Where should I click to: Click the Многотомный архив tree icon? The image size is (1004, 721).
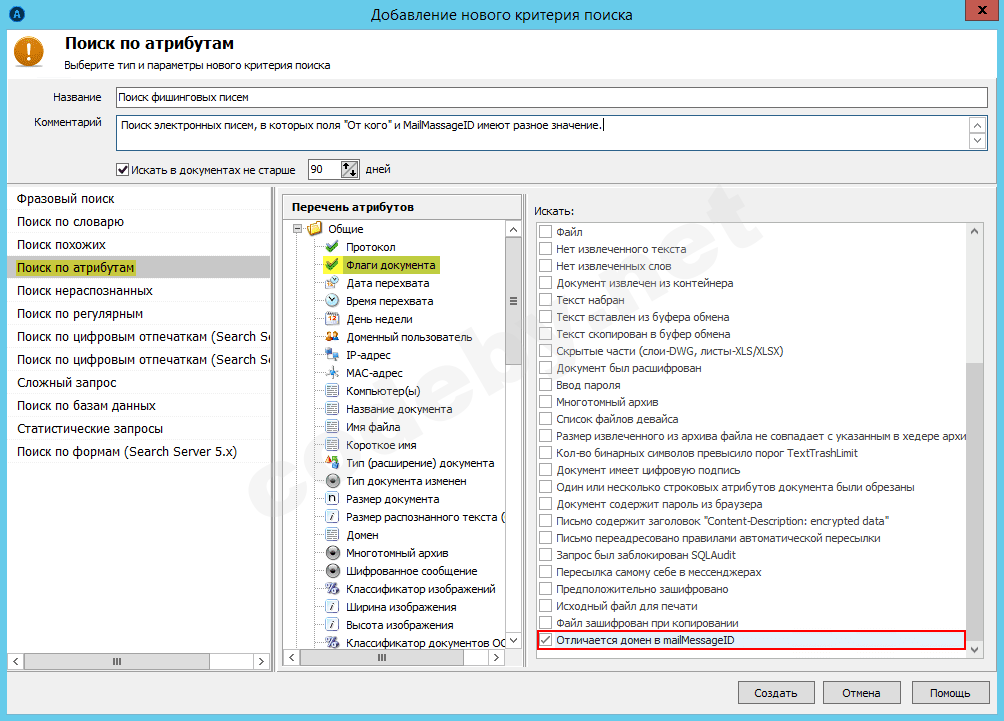click(332, 553)
